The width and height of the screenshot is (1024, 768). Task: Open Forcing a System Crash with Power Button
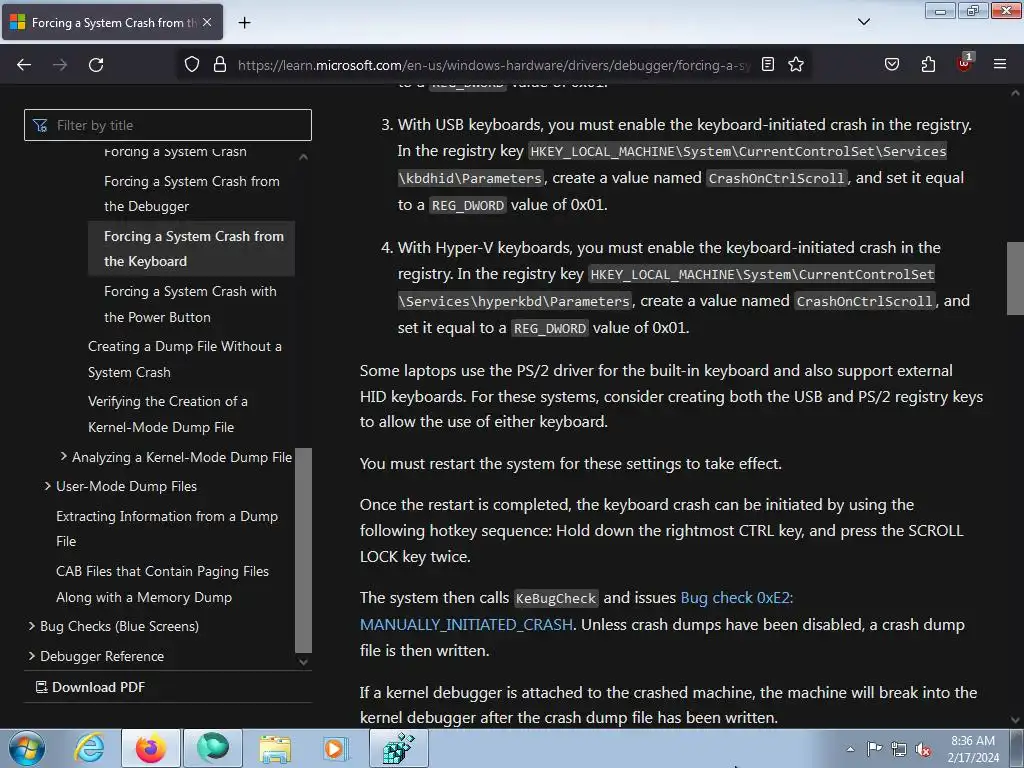click(x=190, y=304)
